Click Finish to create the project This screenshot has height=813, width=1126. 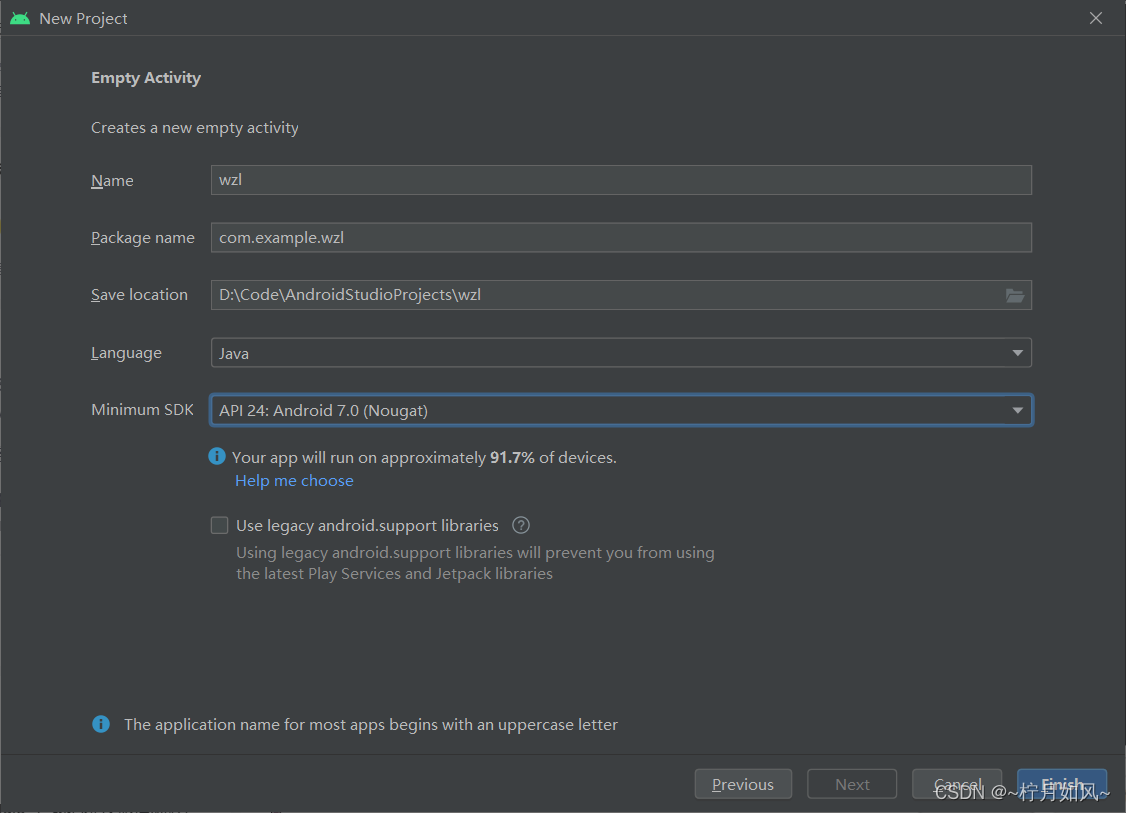tap(1062, 784)
